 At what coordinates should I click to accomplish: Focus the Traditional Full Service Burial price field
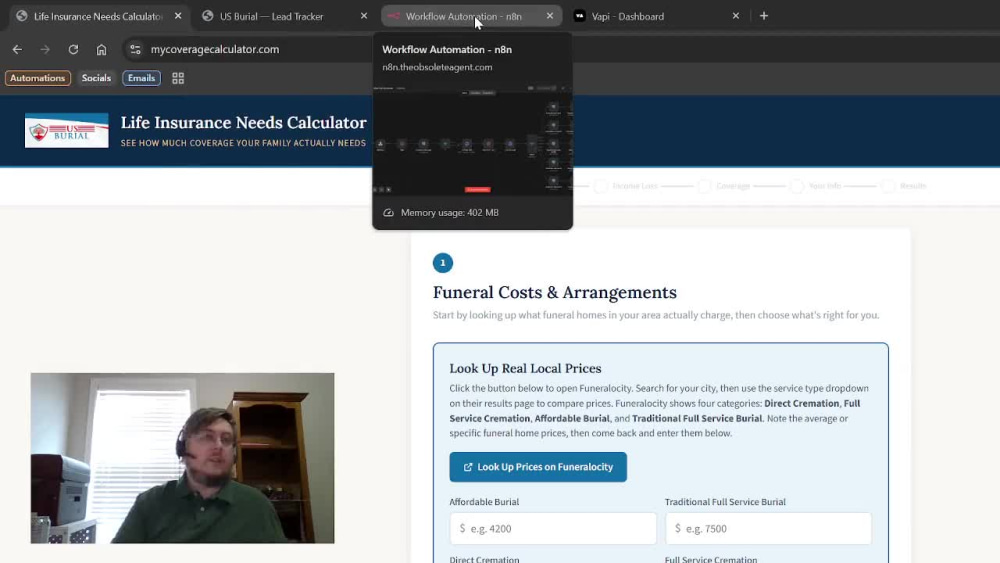(768, 529)
